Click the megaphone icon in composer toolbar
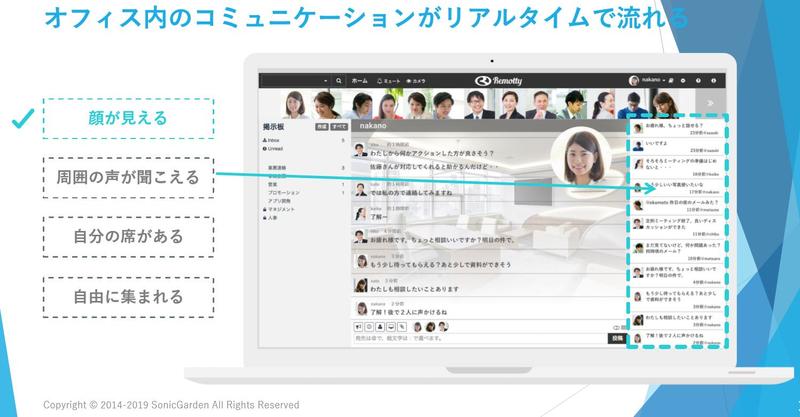800x417 pixels. tap(359, 327)
